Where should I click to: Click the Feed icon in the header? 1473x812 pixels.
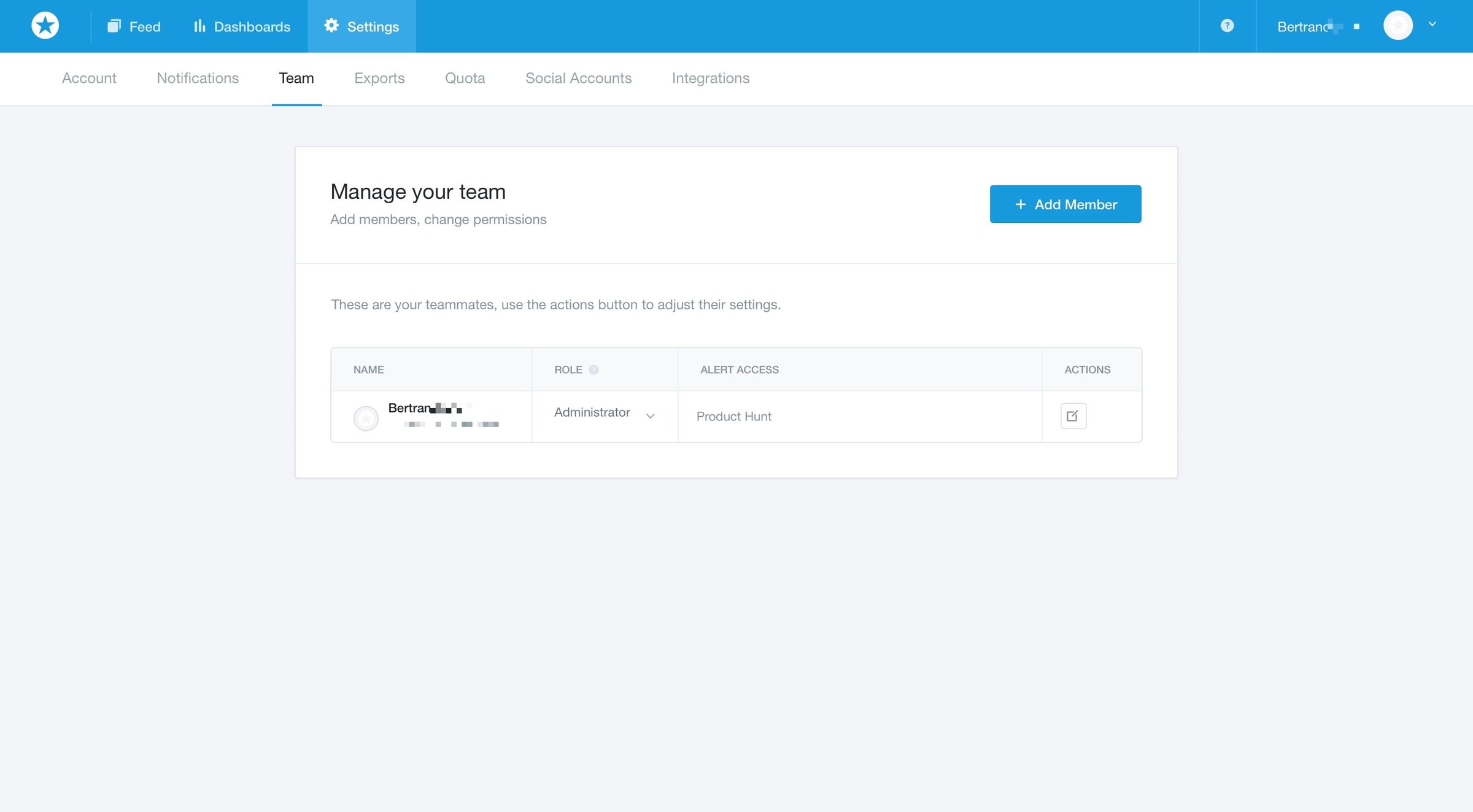[x=114, y=26]
